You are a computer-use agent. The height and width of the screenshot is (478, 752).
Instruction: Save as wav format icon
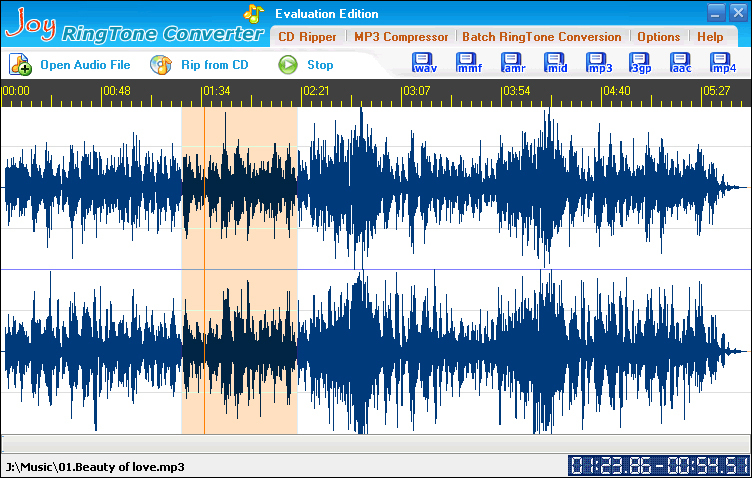click(424, 63)
